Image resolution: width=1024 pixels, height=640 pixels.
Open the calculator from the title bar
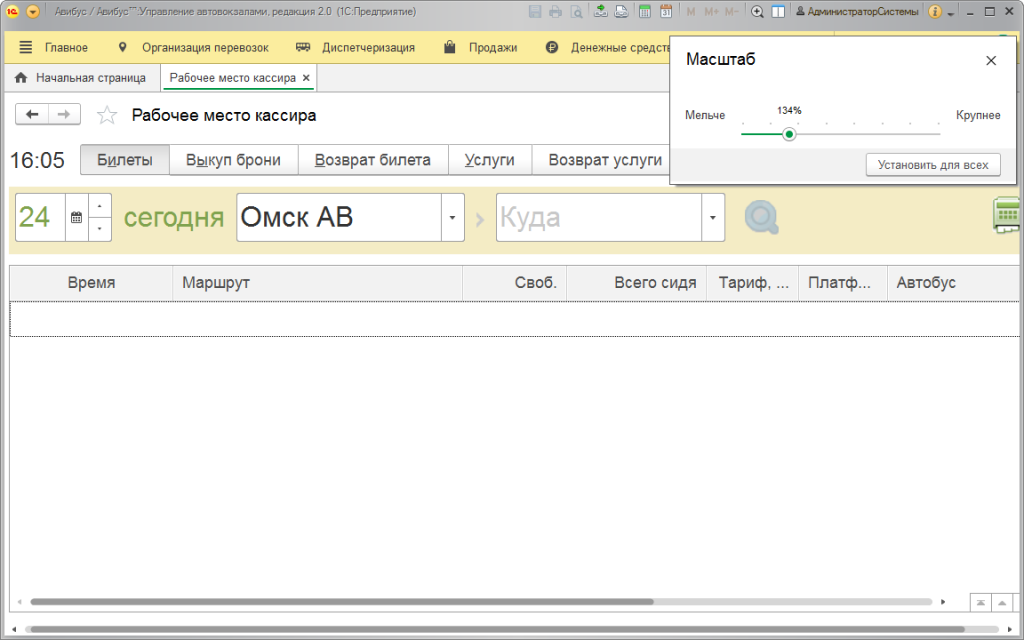click(644, 12)
